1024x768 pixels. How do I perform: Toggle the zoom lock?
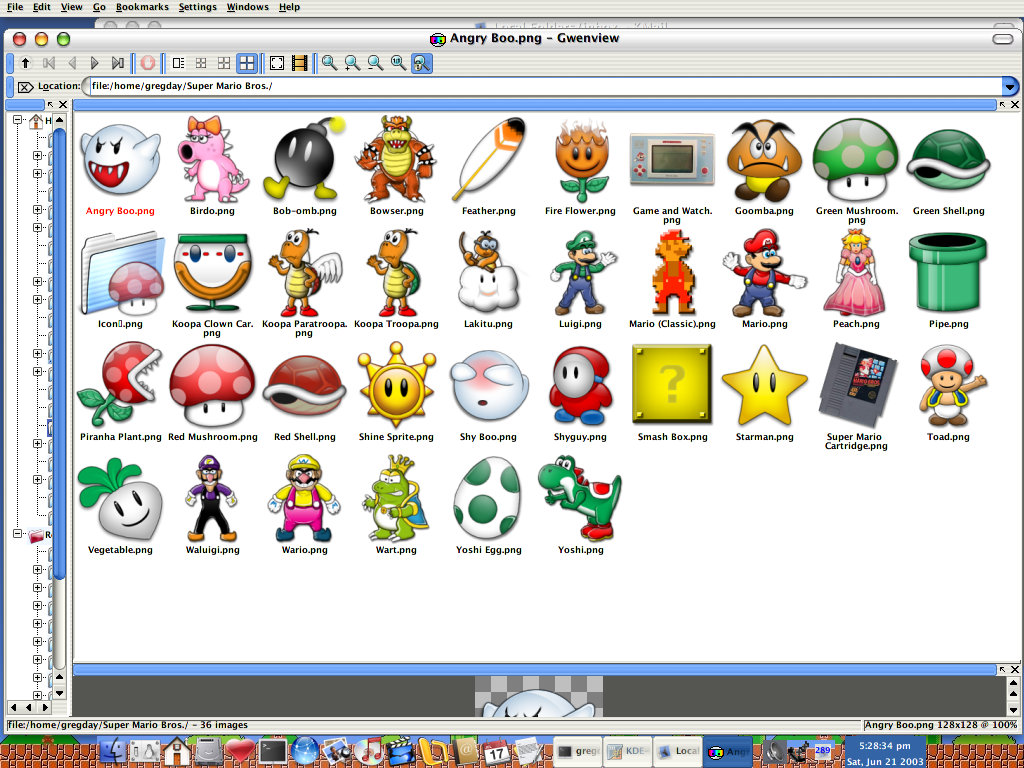(x=420, y=63)
